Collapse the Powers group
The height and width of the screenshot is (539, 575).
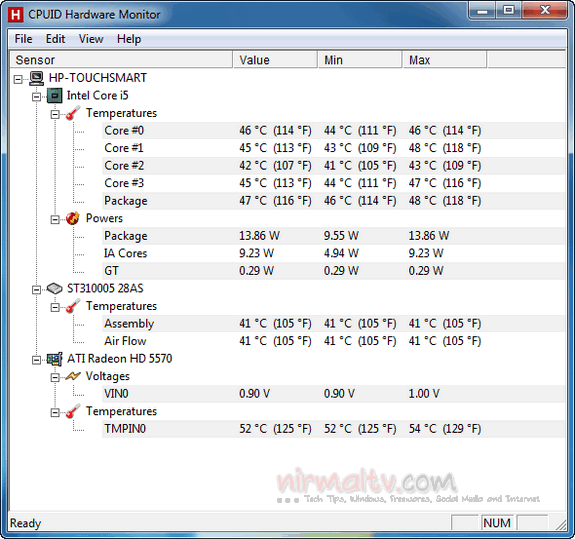tap(55, 220)
